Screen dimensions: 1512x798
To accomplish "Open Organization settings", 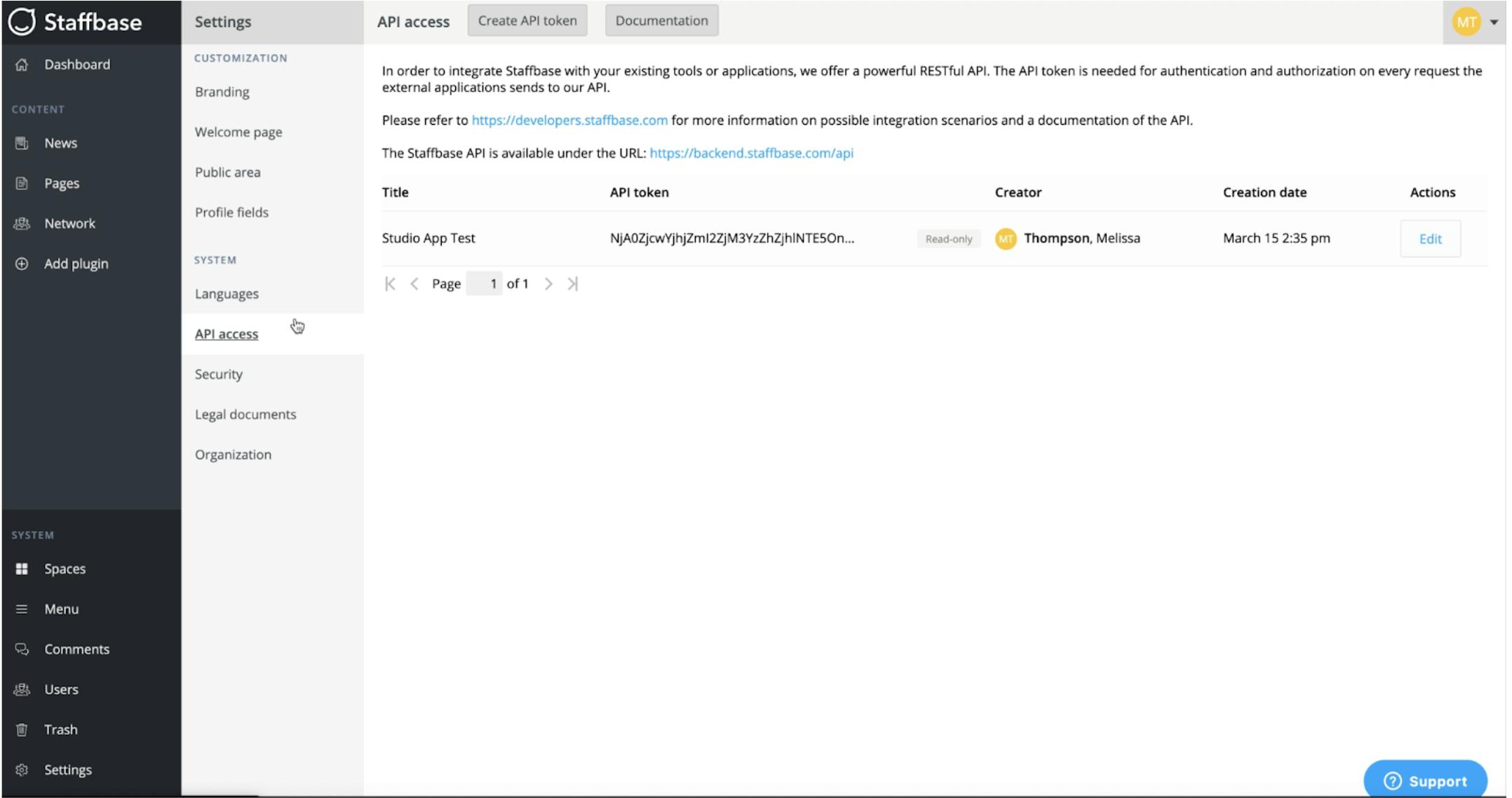I will tap(233, 454).
